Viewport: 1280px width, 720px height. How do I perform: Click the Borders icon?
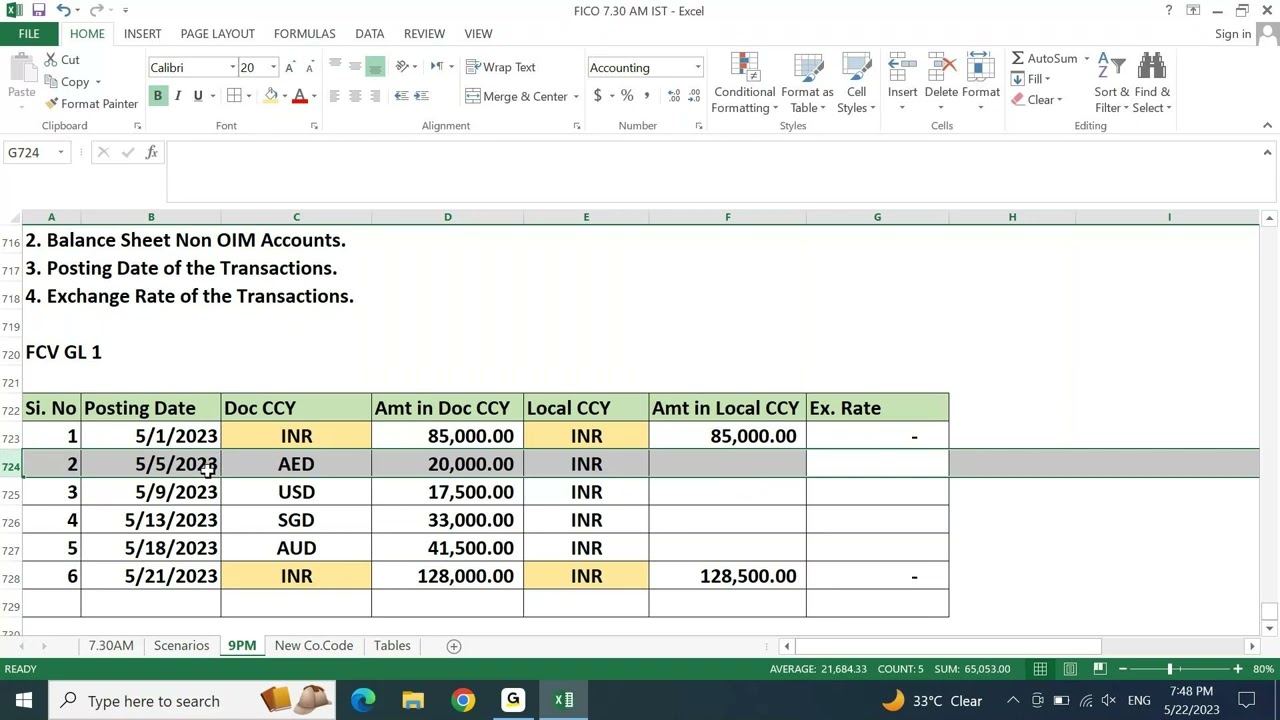point(233,96)
